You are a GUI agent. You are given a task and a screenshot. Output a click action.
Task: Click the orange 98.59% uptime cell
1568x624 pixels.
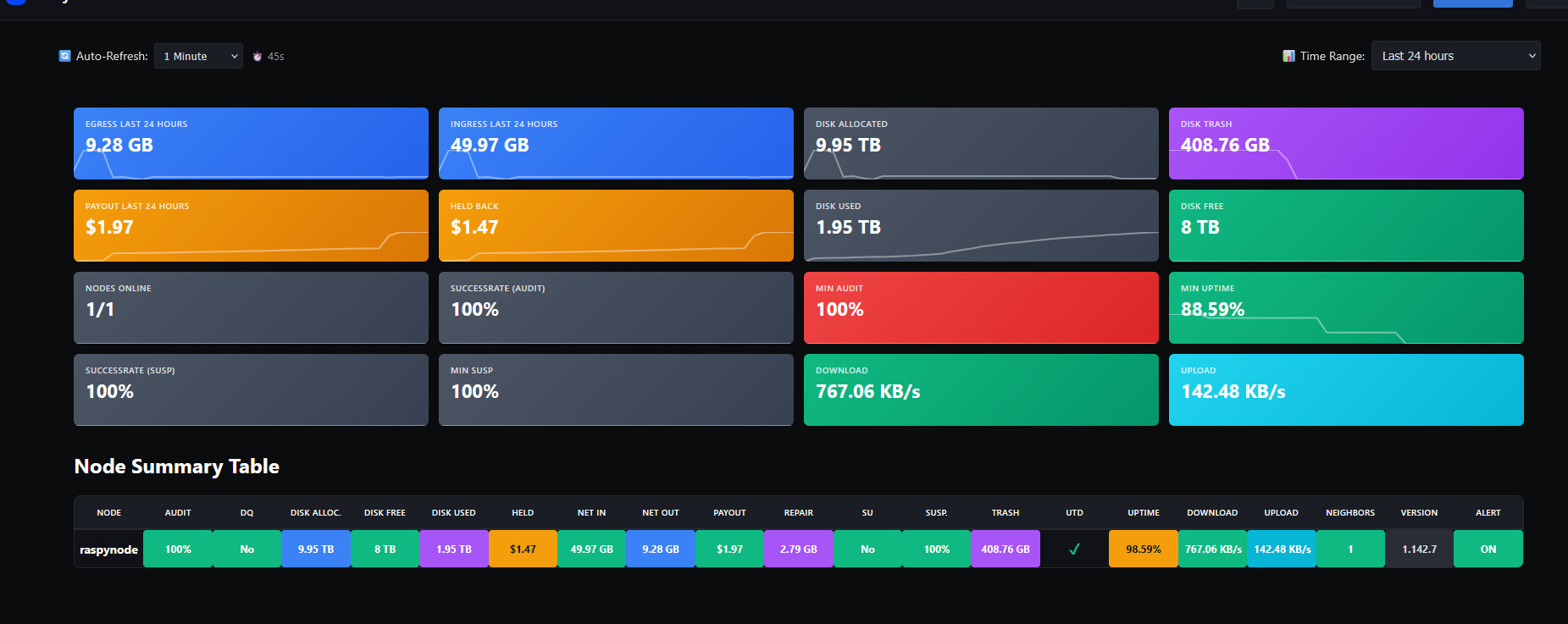click(x=1143, y=549)
